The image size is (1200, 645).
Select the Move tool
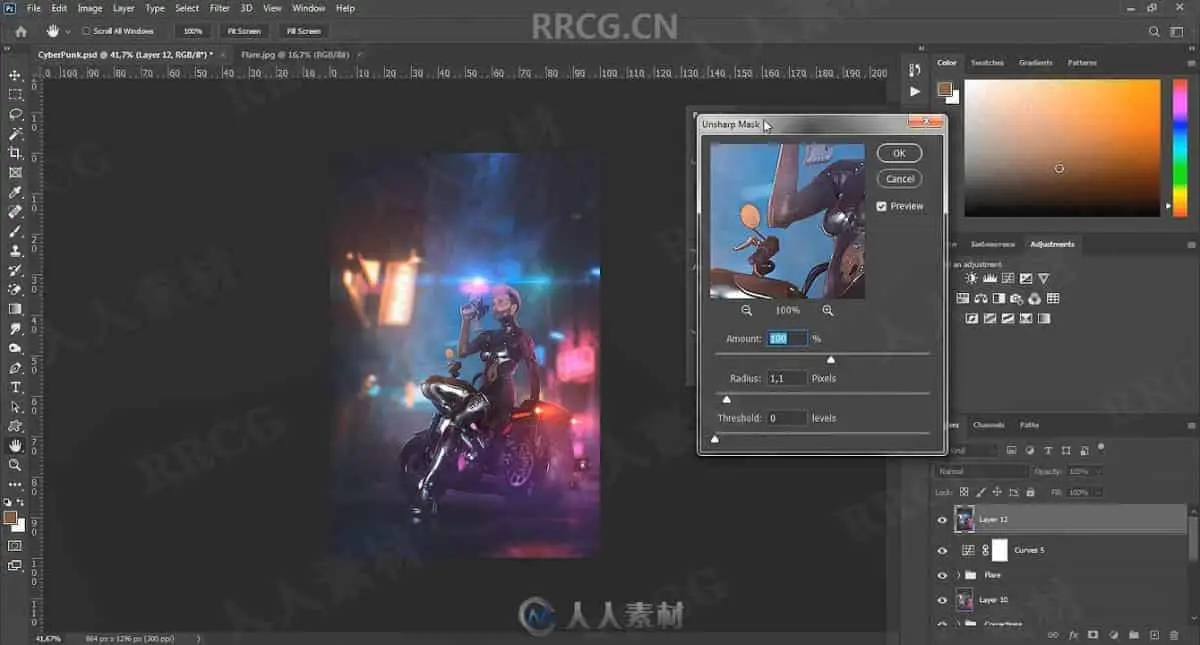pyautogui.click(x=15, y=75)
